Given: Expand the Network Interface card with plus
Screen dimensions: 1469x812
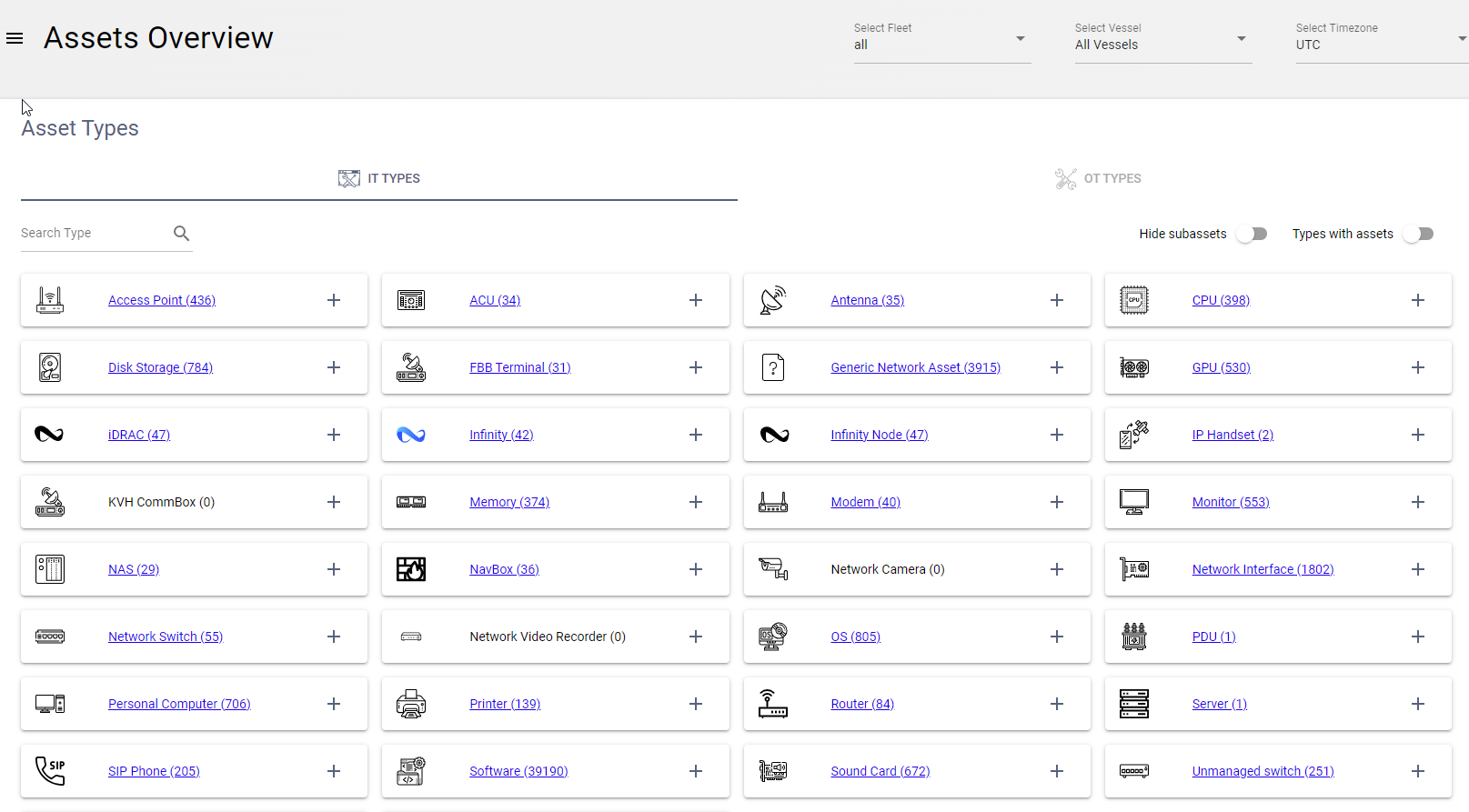Looking at the screenshot, I should point(1417,569).
